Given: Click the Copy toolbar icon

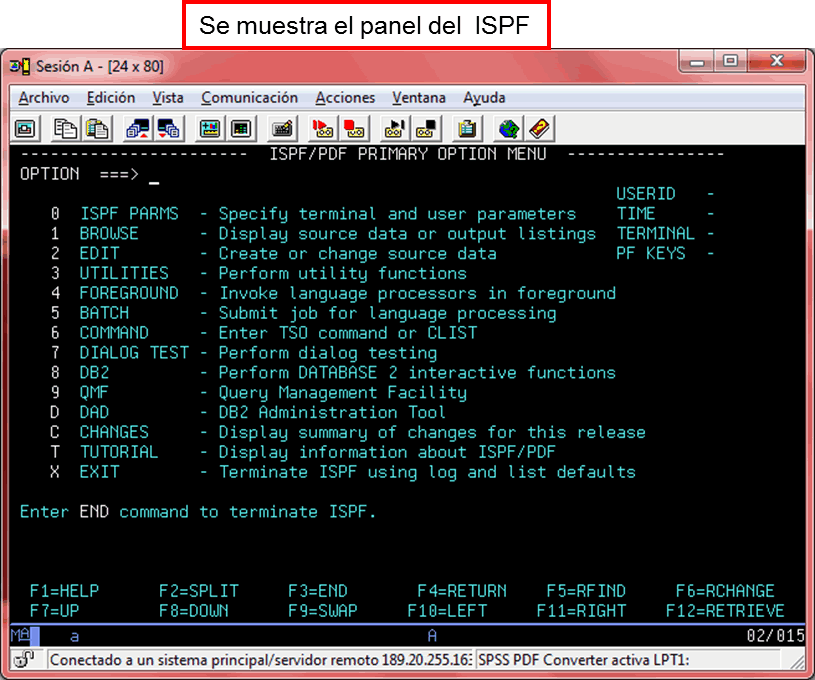Looking at the screenshot, I should (65, 128).
